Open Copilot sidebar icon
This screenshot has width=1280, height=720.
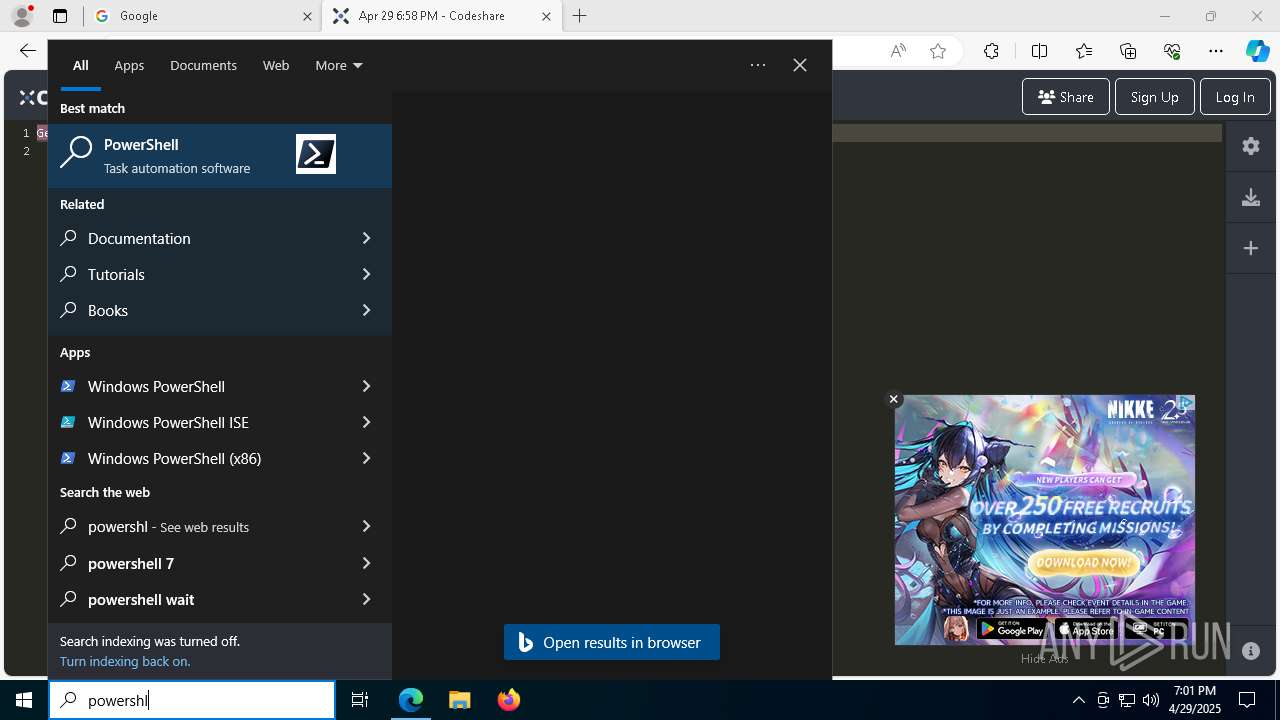[x=1257, y=51]
